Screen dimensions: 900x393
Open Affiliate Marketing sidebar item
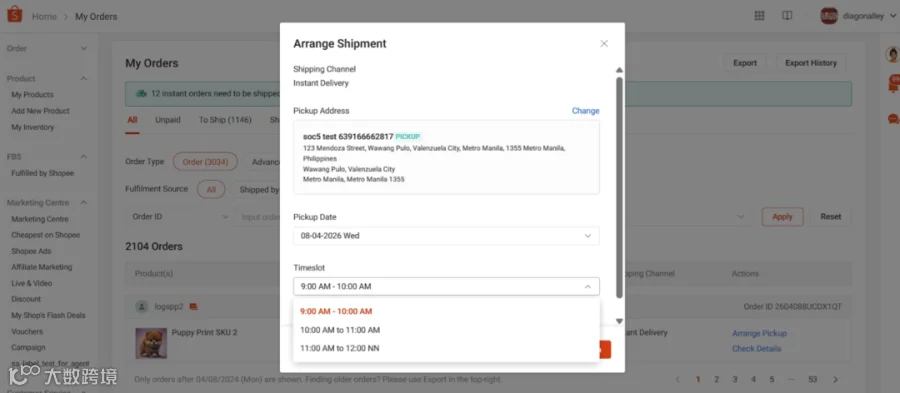[41, 267]
